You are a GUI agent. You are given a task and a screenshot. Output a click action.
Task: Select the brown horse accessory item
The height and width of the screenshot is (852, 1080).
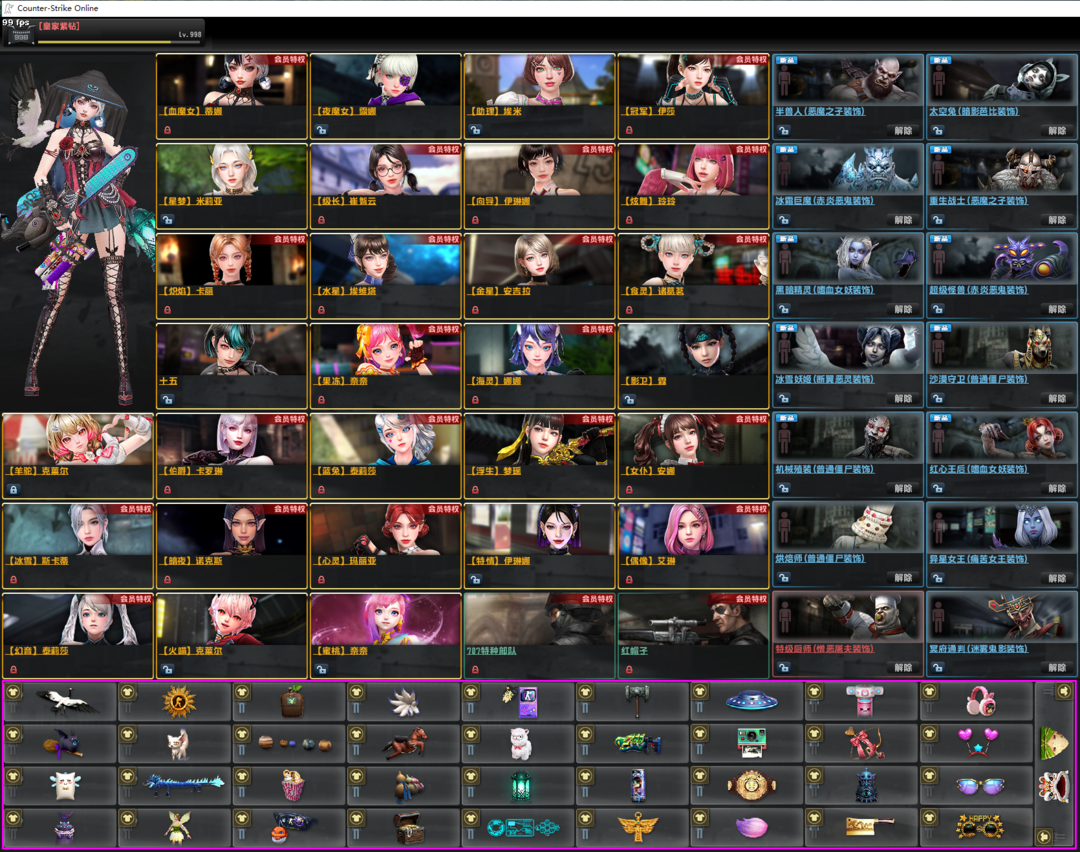coord(406,744)
